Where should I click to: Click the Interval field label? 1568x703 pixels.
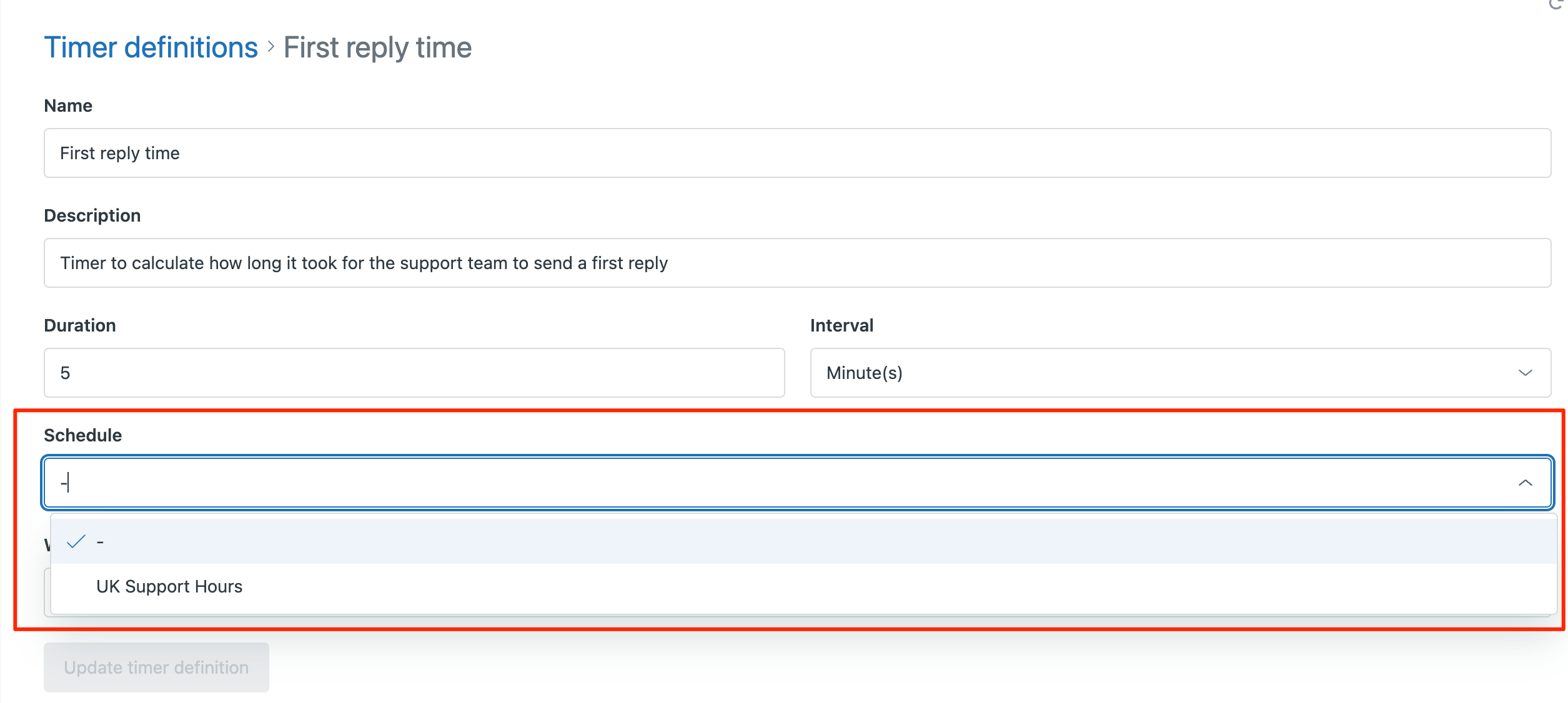pyautogui.click(x=841, y=325)
